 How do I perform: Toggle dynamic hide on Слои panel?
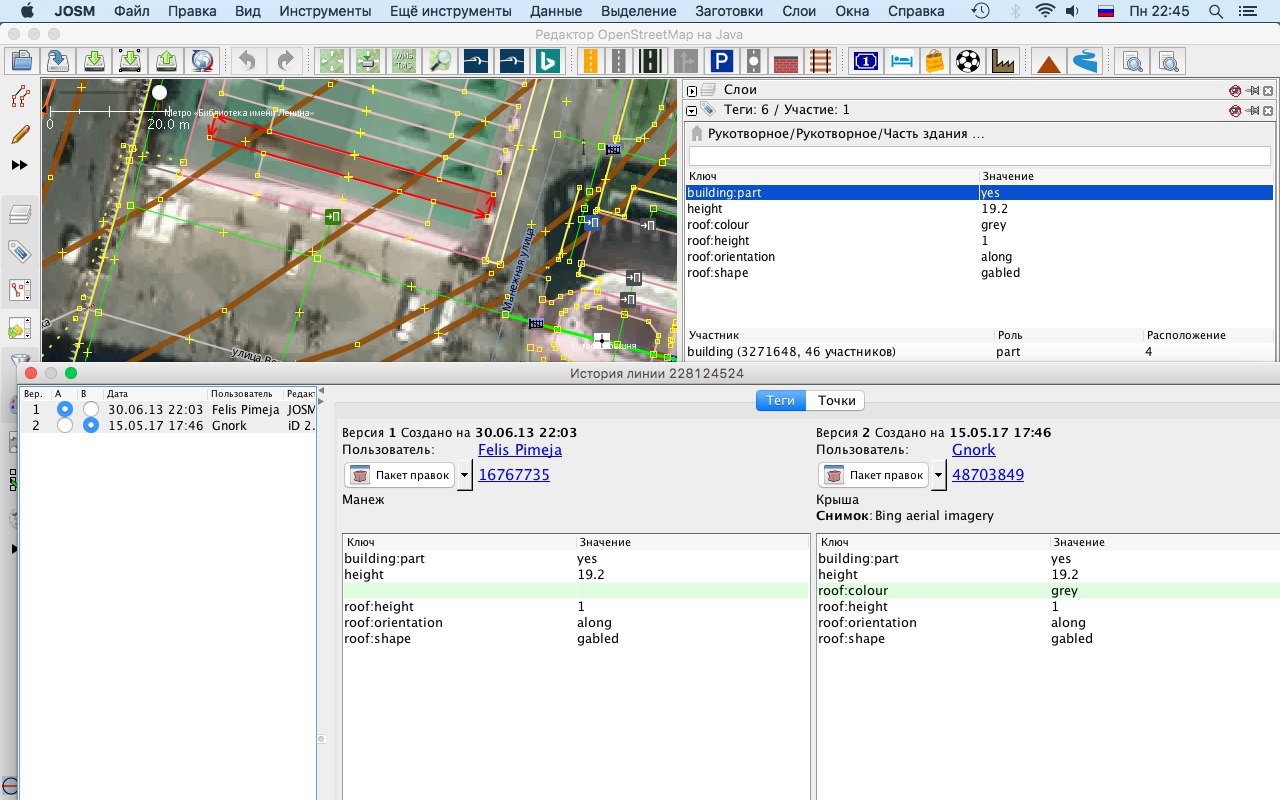point(1235,90)
